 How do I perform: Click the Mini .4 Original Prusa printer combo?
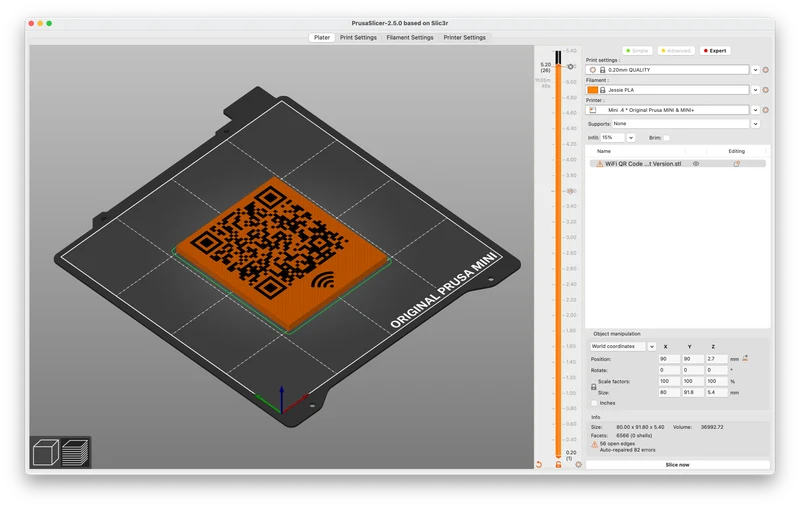pyautogui.click(x=667, y=110)
